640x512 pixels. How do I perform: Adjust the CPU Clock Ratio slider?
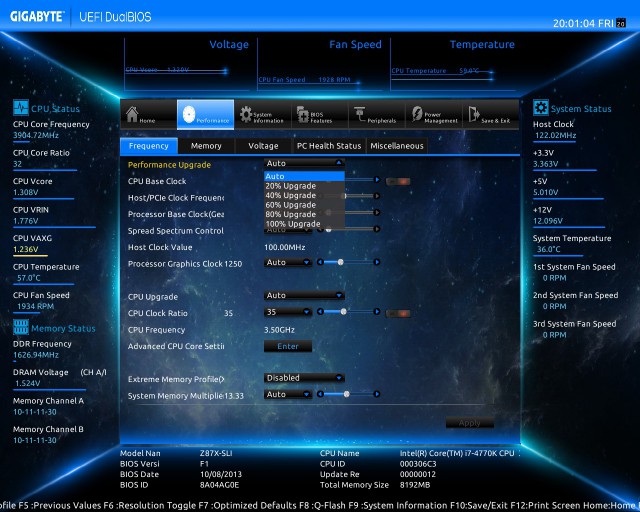[344, 312]
